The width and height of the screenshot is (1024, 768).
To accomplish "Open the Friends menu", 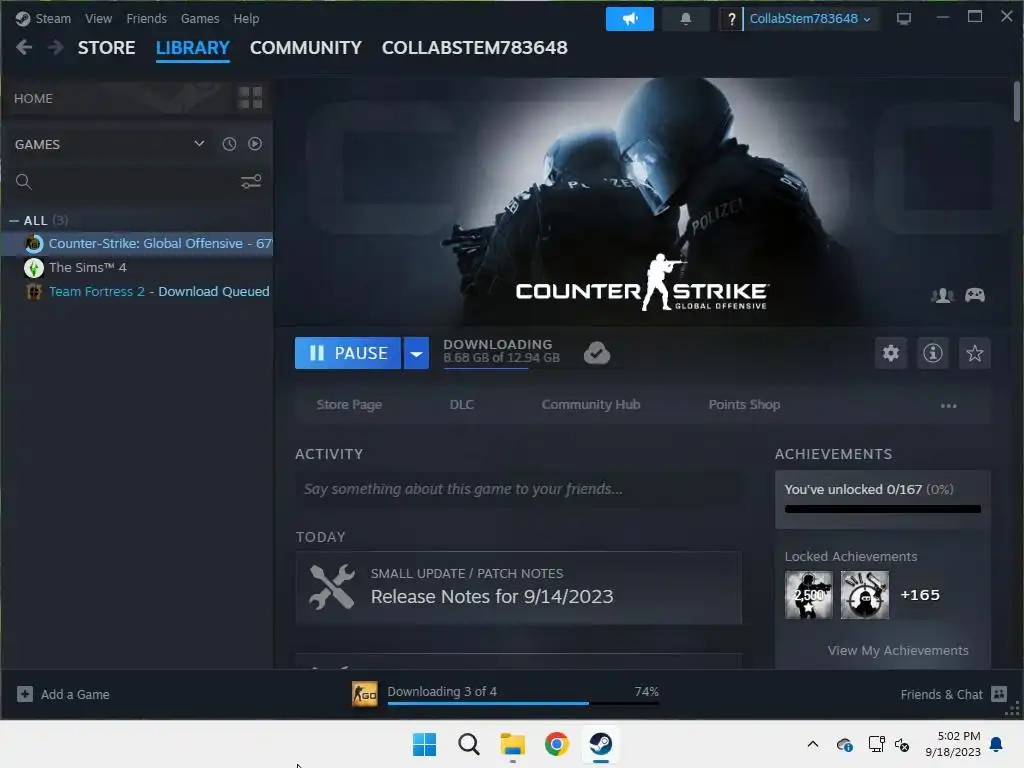I will coord(146,19).
